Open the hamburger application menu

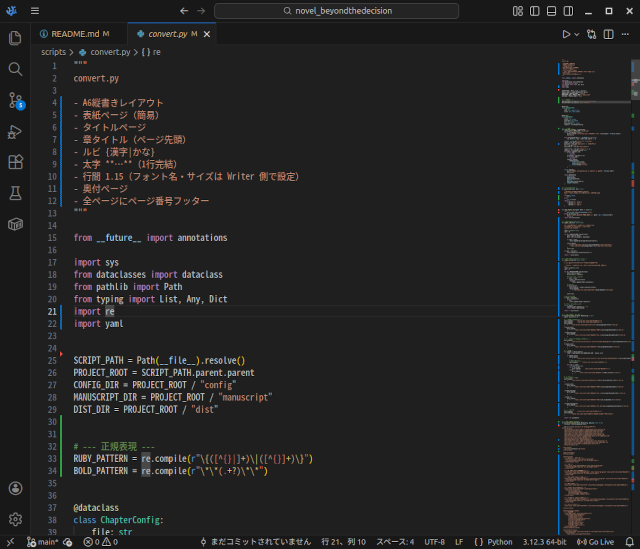pyautogui.click(x=35, y=11)
